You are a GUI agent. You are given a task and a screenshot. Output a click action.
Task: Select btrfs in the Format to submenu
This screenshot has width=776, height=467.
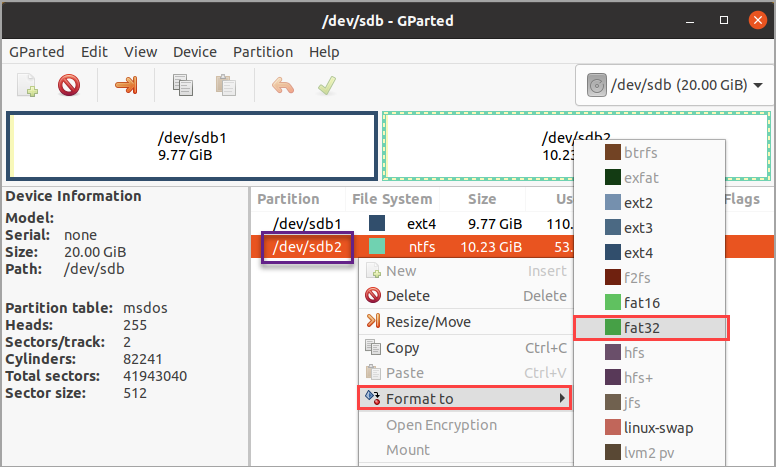[x=650, y=153]
